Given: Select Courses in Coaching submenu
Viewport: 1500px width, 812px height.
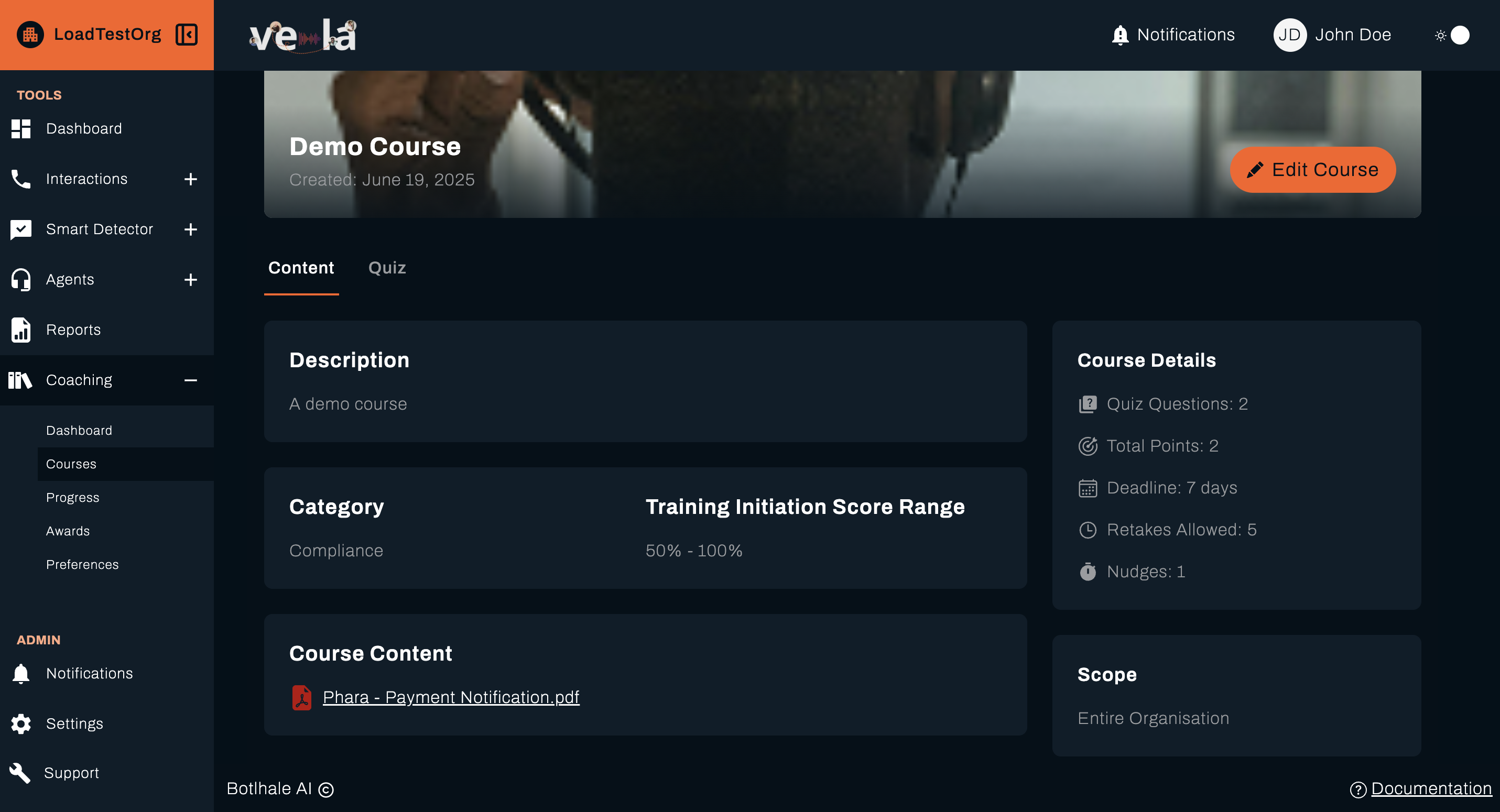Looking at the screenshot, I should (x=71, y=464).
